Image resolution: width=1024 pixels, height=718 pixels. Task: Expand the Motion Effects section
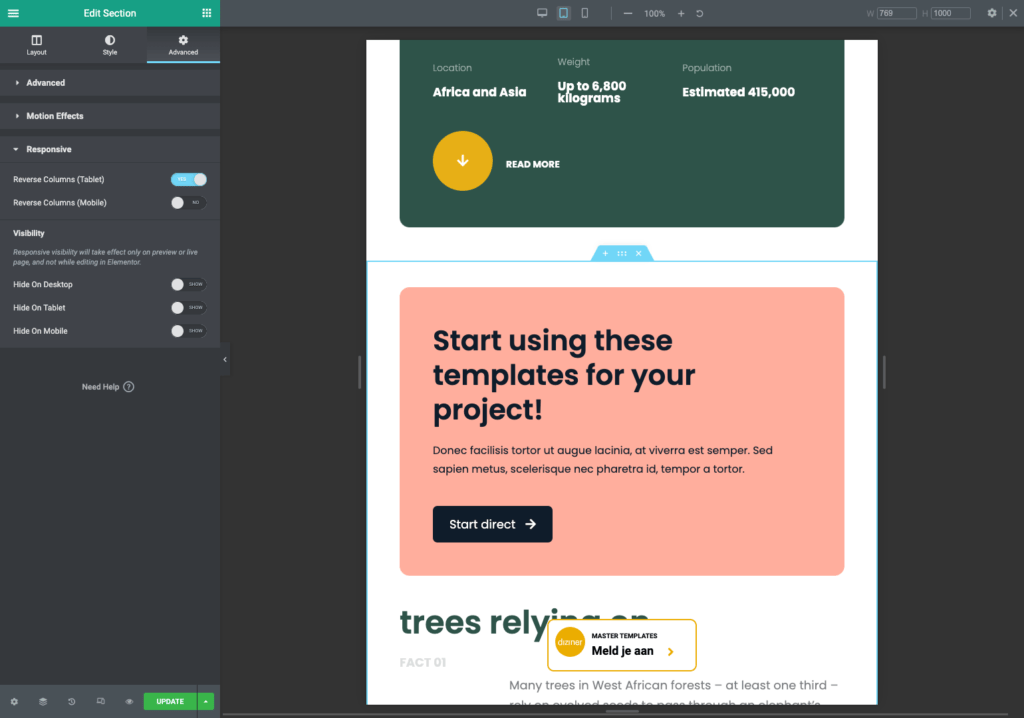[54, 116]
